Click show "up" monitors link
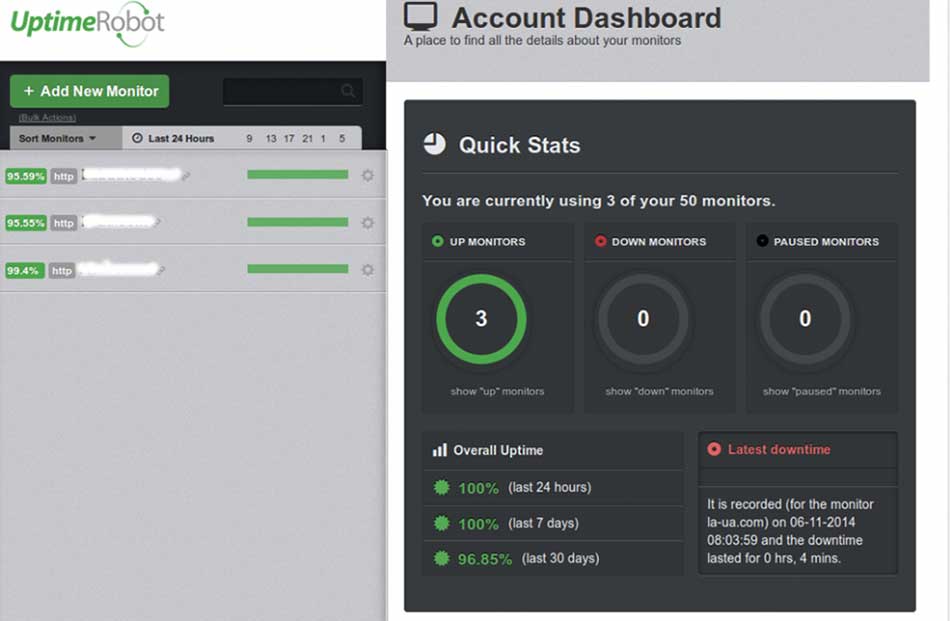Viewport: 950px width, 621px height. tap(497, 392)
